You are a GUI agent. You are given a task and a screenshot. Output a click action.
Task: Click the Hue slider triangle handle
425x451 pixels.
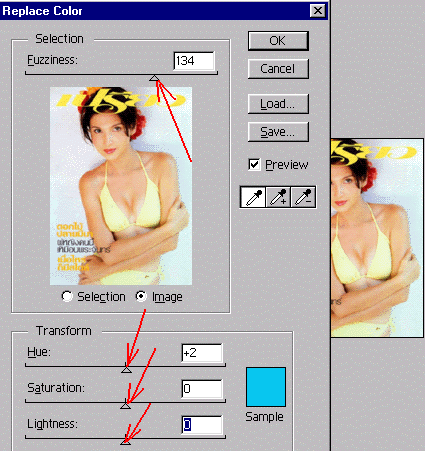point(126,369)
